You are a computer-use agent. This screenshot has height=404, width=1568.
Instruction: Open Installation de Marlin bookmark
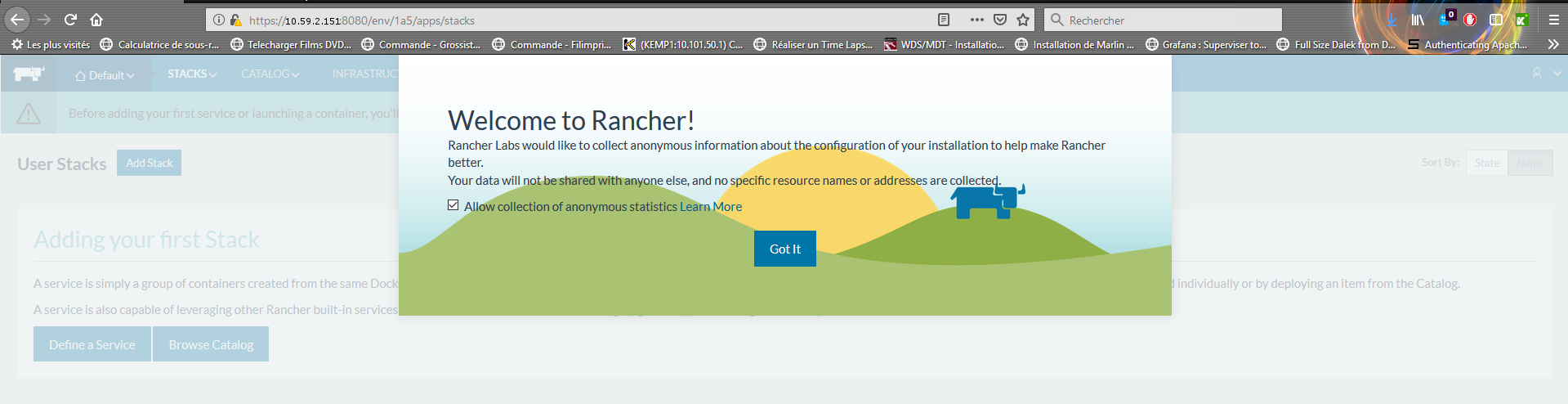(1074, 44)
